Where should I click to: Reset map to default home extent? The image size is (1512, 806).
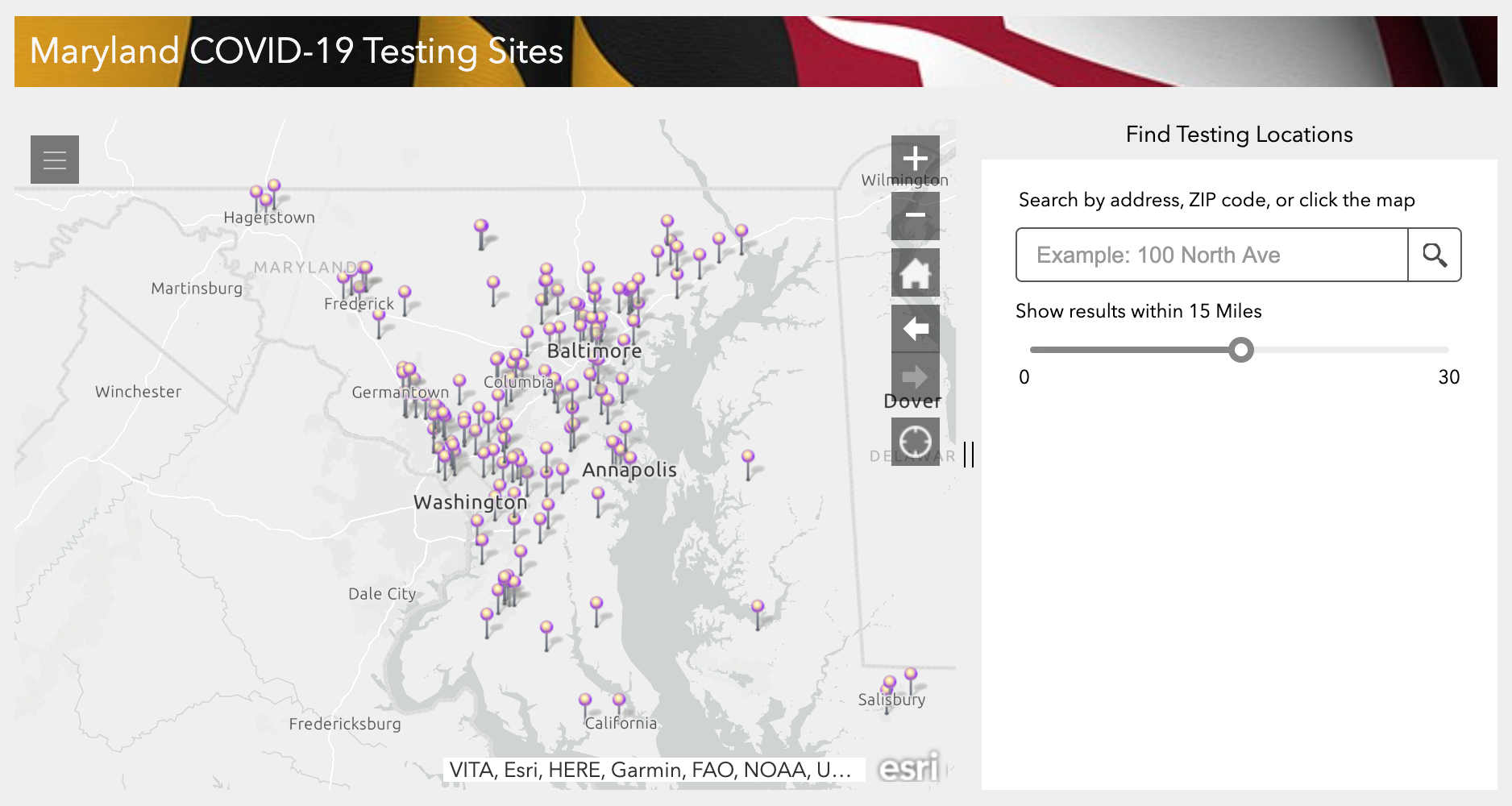click(x=915, y=272)
